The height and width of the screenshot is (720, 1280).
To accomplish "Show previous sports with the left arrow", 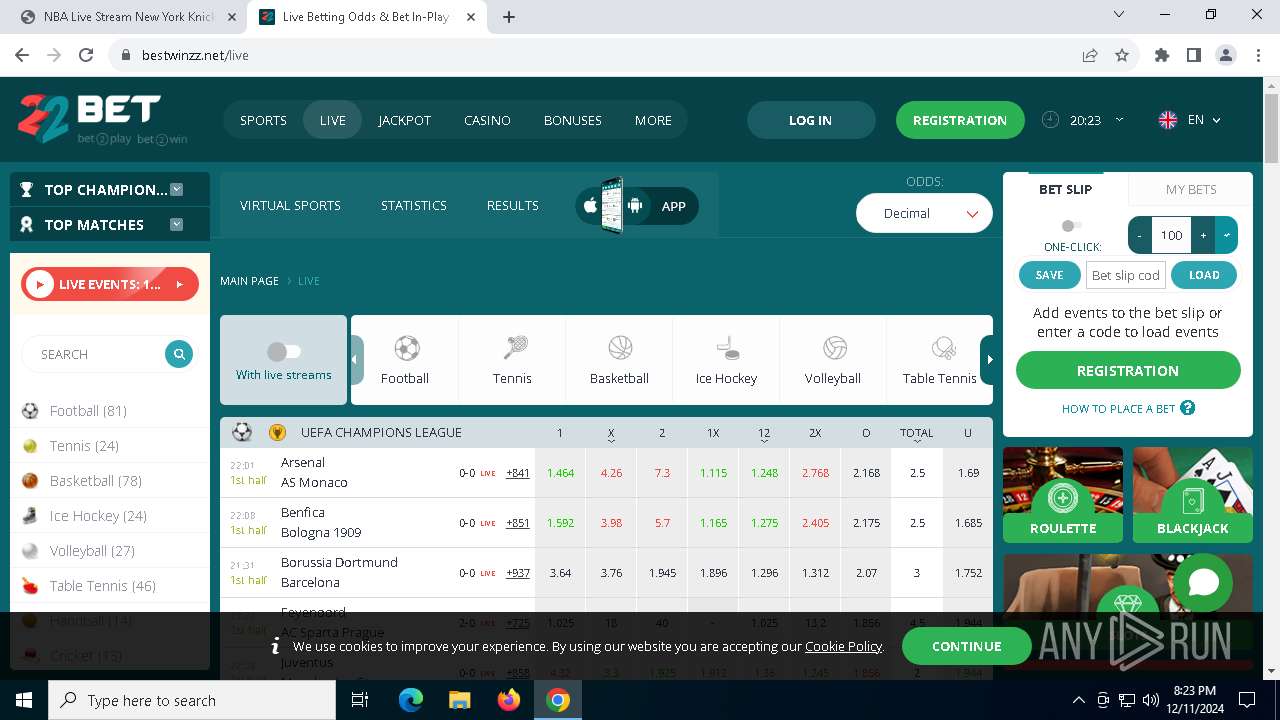I will pos(356,360).
